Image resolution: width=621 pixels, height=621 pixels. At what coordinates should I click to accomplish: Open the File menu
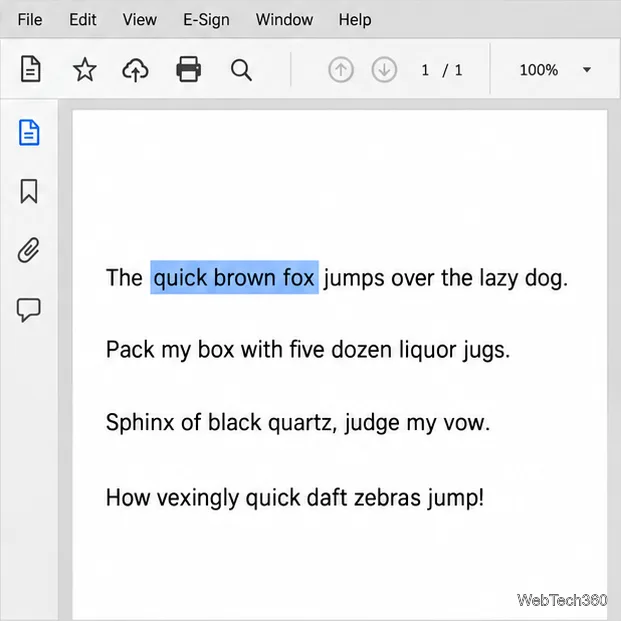pyautogui.click(x=30, y=19)
